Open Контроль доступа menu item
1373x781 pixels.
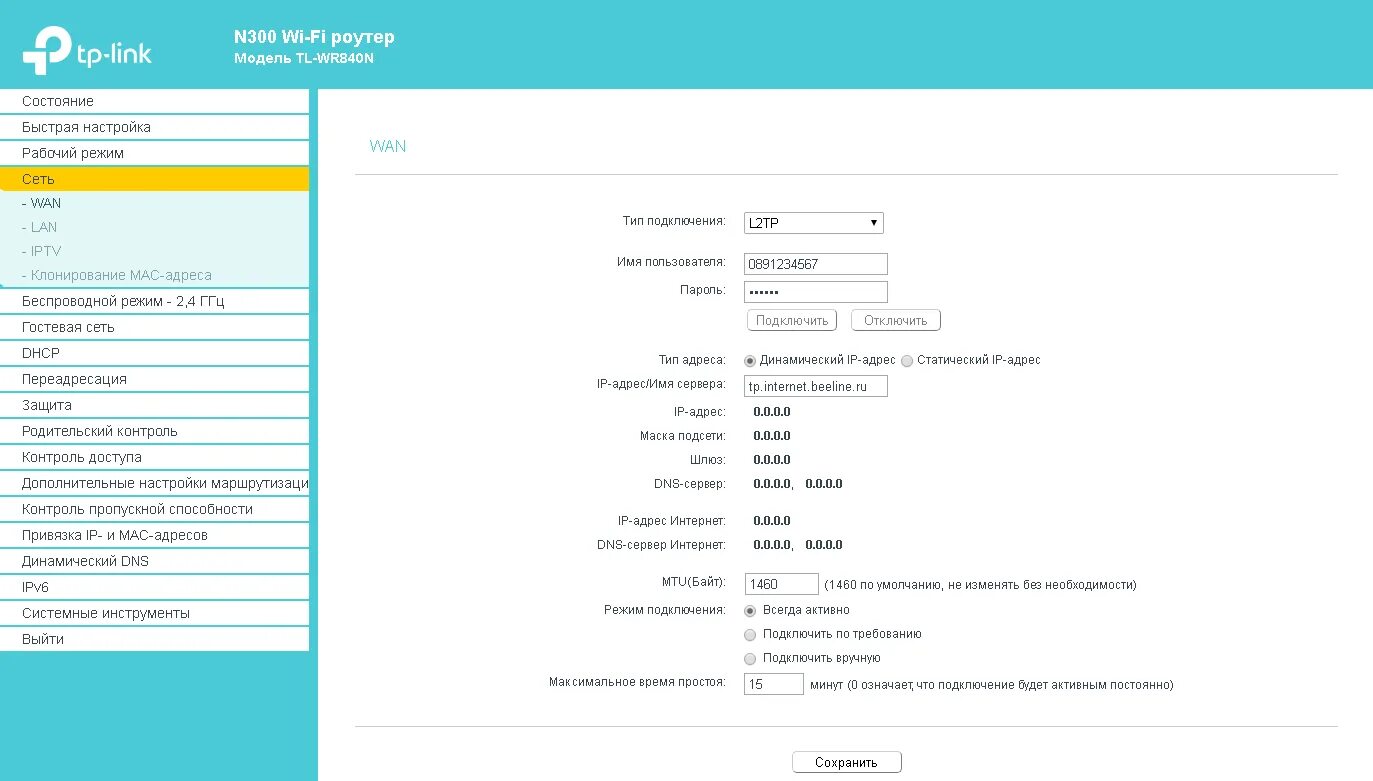[154, 457]
